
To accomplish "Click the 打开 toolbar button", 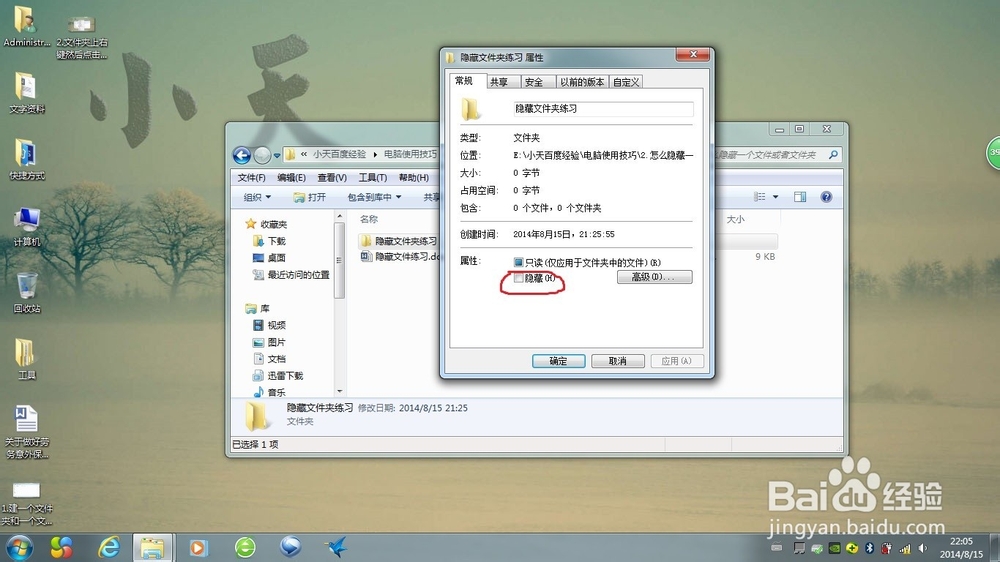I will pyautogui.click(x=309, y=197).
